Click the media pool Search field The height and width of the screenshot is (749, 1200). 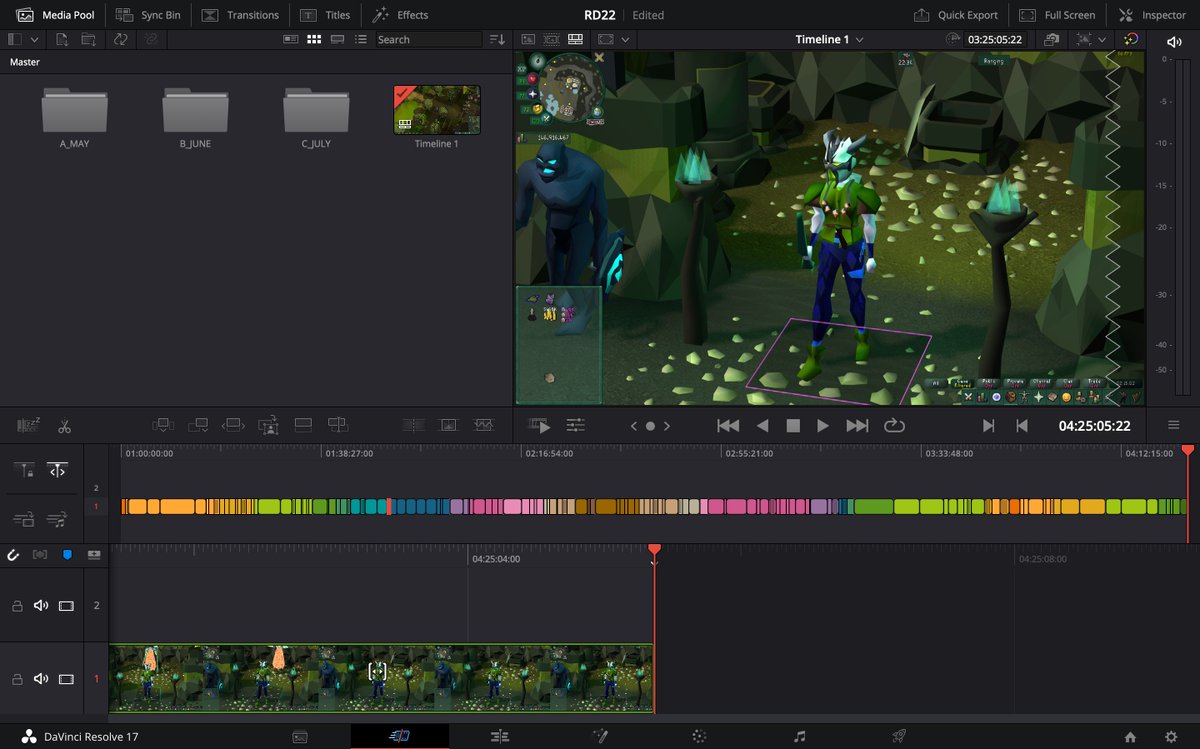tap(429, 39)
